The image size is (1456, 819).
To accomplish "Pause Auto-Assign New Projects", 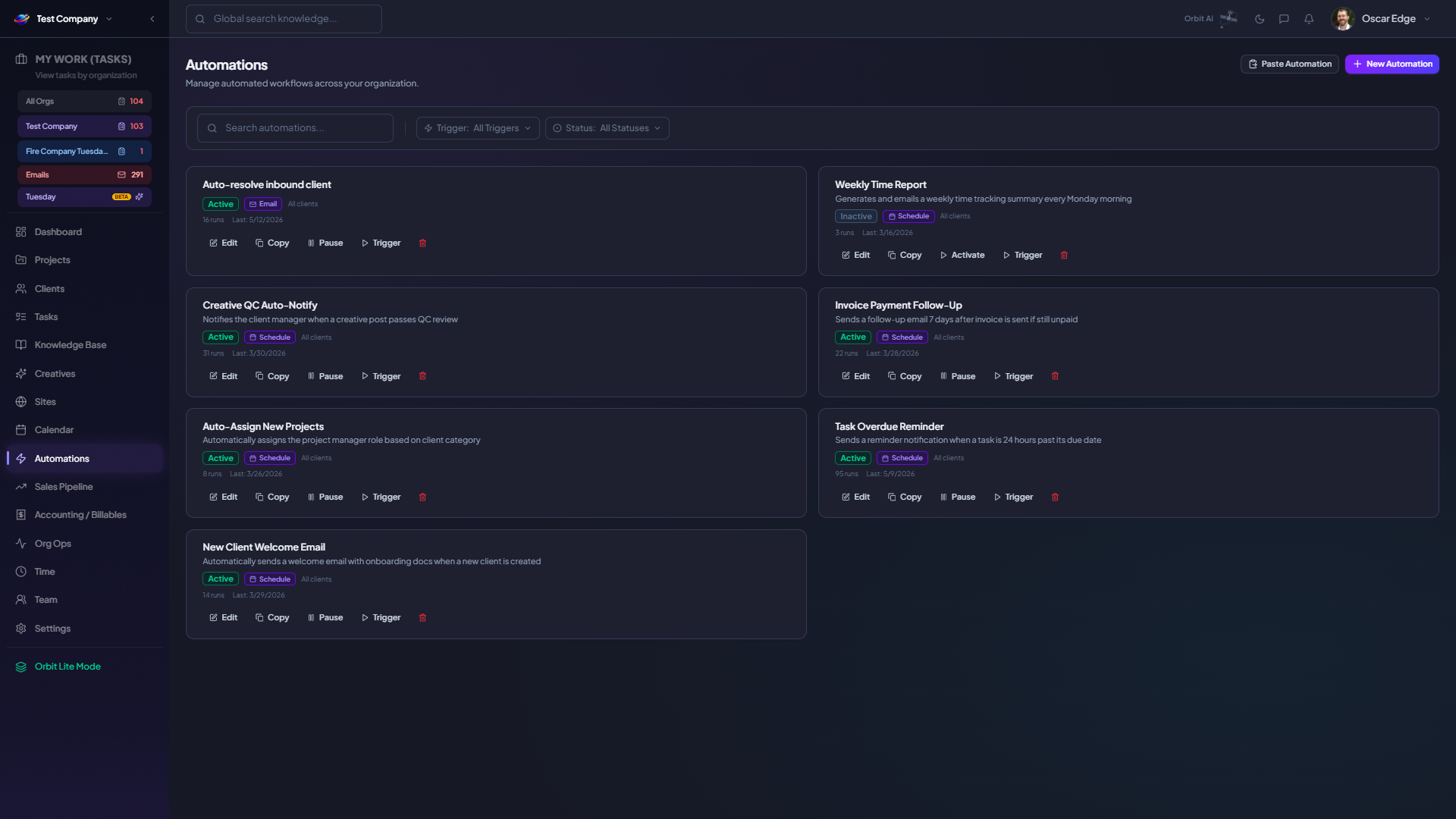I will coord(325,497).
